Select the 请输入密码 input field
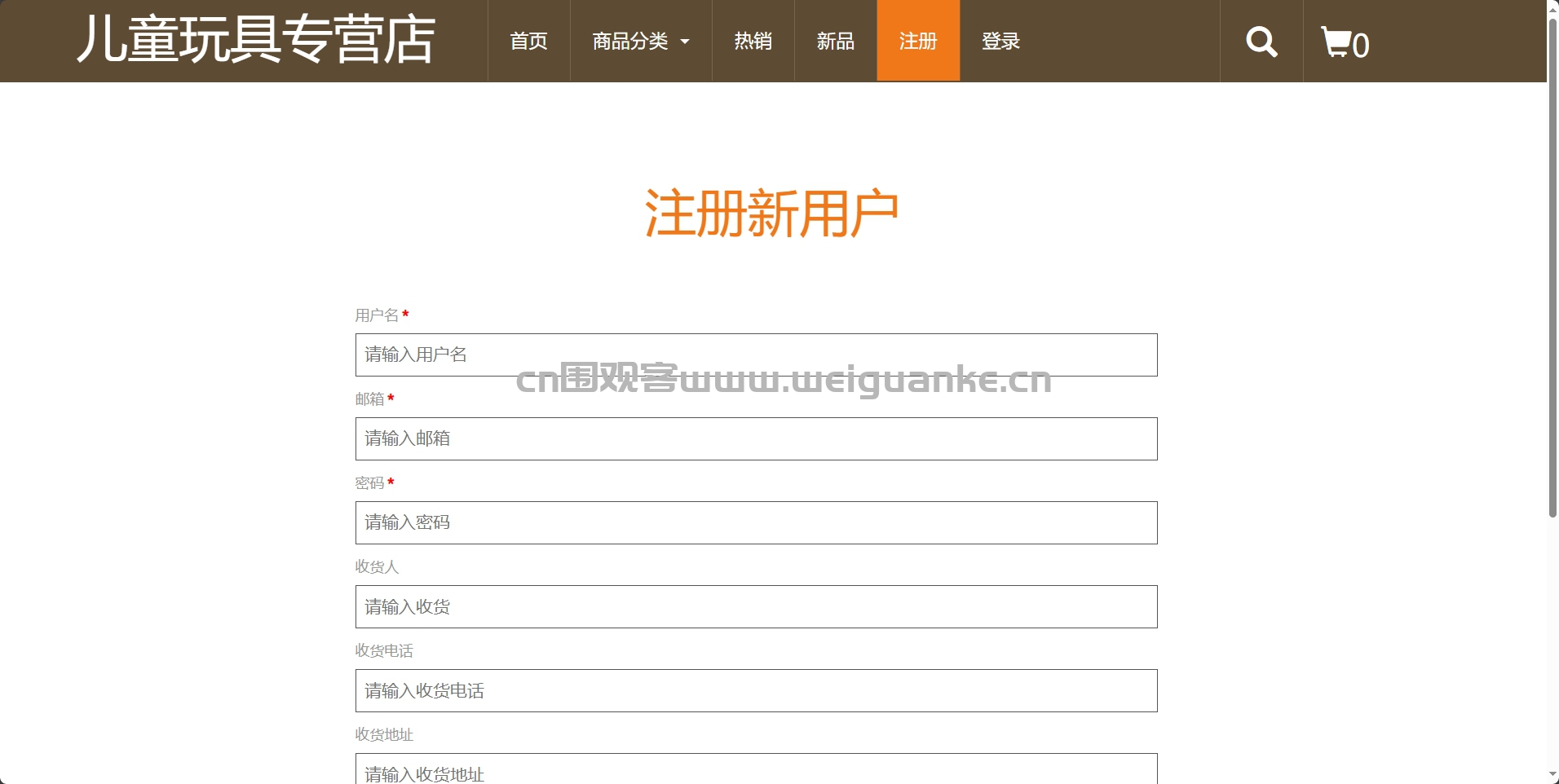1559x784 pixels. tap(756, 522)
